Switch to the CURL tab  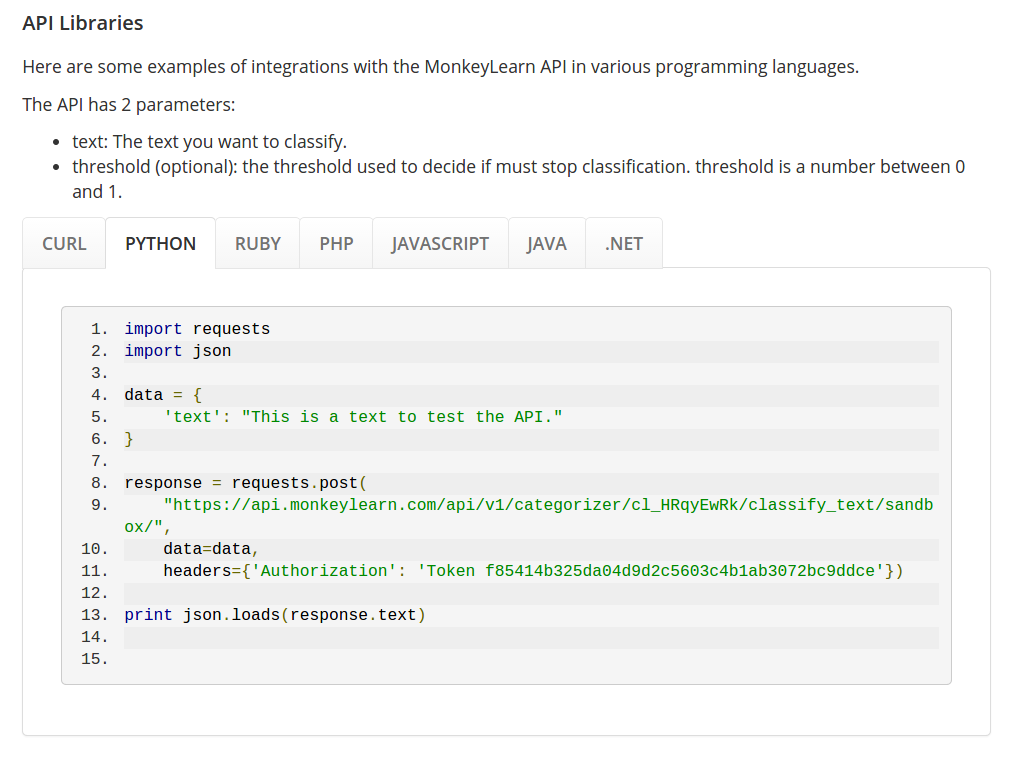point(64,244)
